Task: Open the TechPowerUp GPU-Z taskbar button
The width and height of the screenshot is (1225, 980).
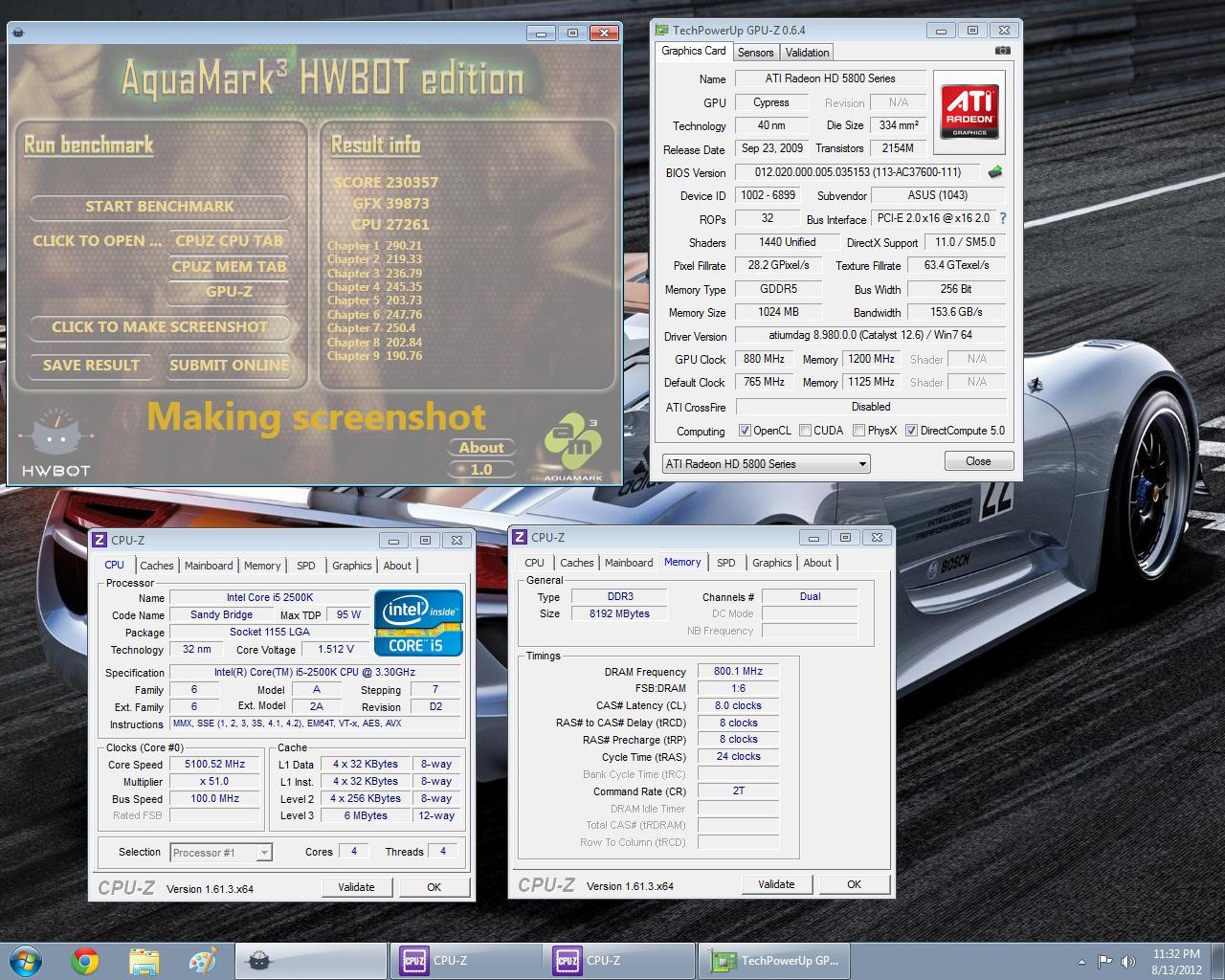Action: (773, 961)
